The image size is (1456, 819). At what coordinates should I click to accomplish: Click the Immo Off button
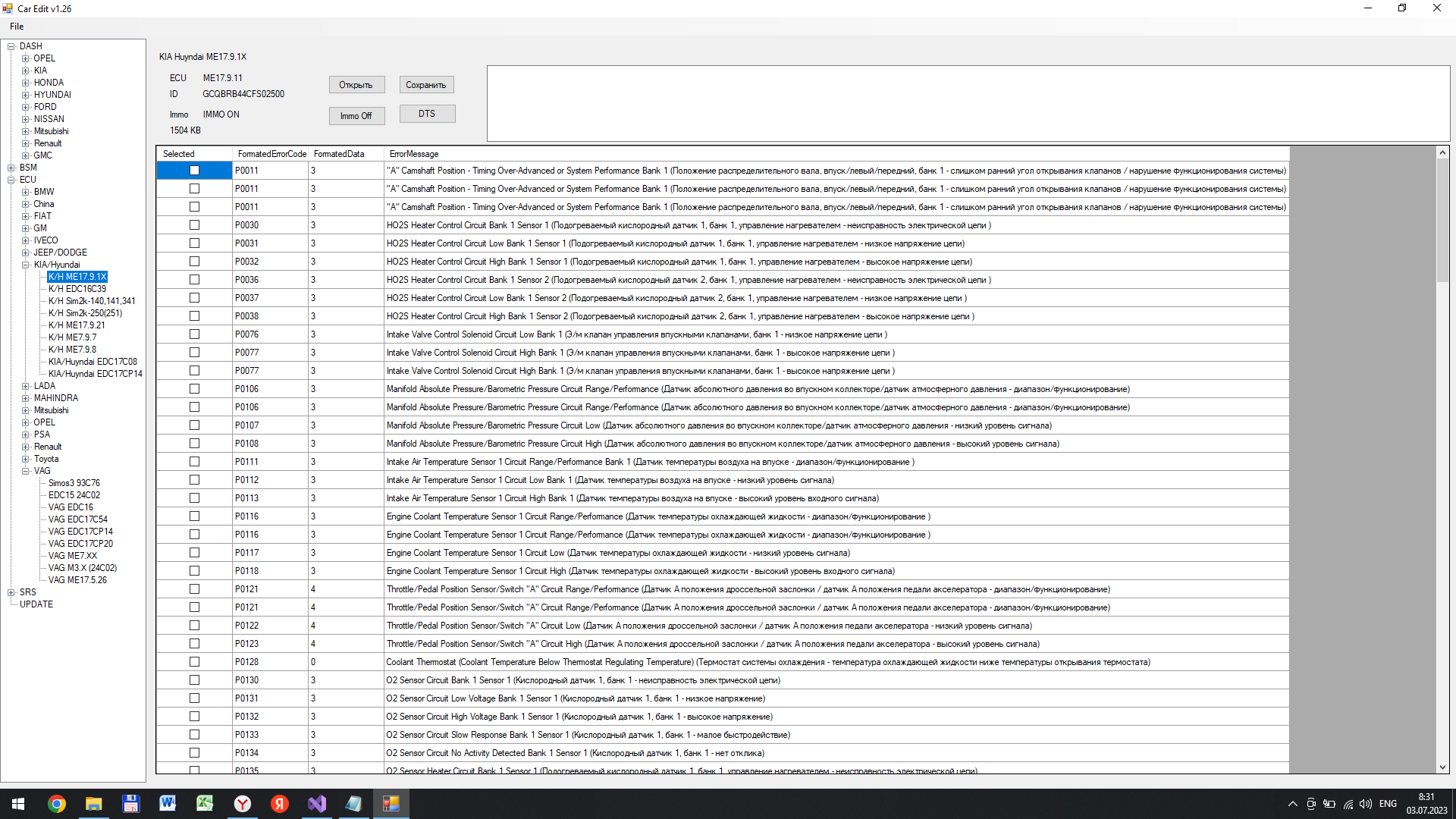click(356, 116)
